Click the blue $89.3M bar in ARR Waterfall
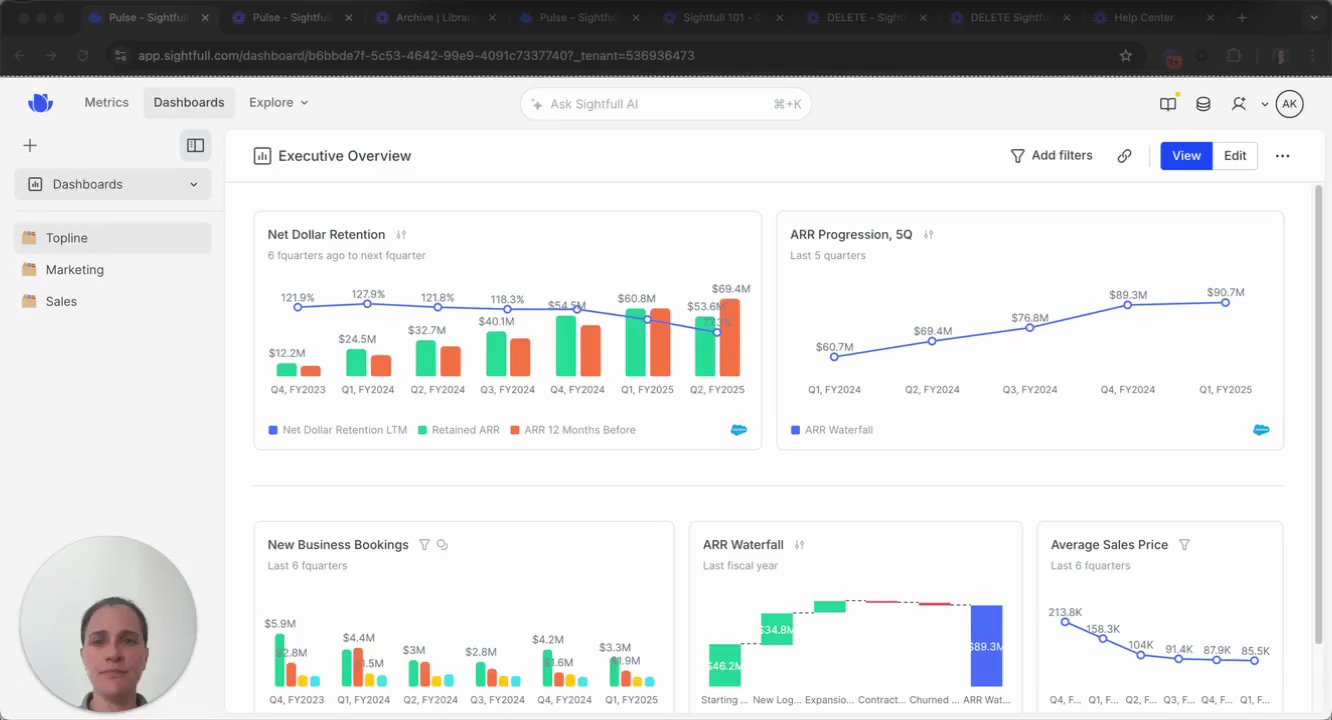Image resolution: width=1332 pixels, height=720 pixels. [x=986, y=646]
